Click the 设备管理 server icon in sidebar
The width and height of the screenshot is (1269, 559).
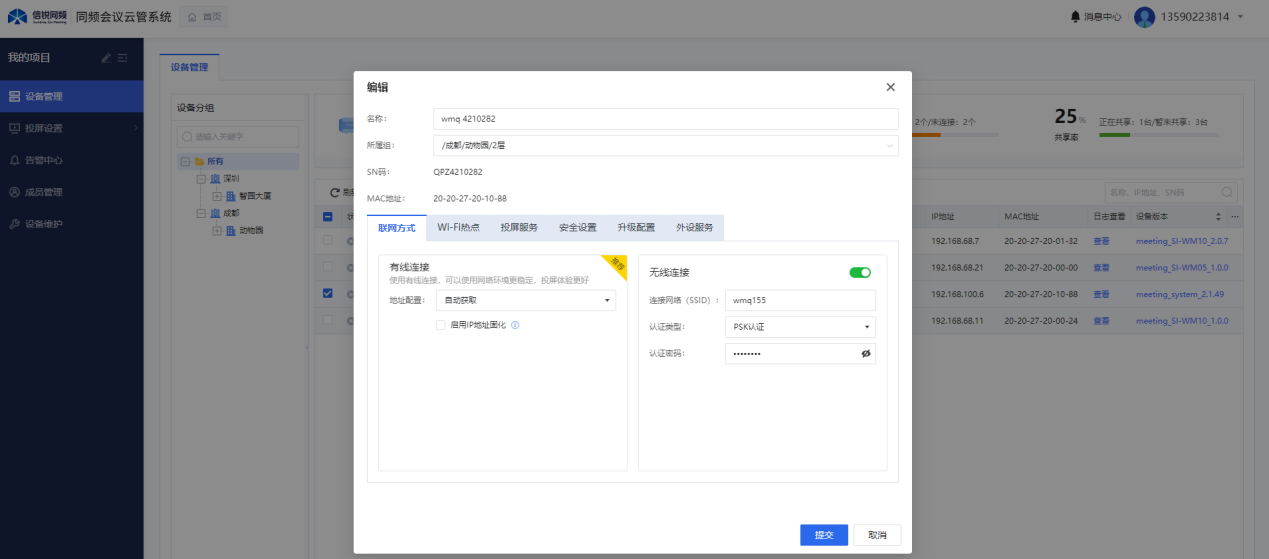(14, 97)
